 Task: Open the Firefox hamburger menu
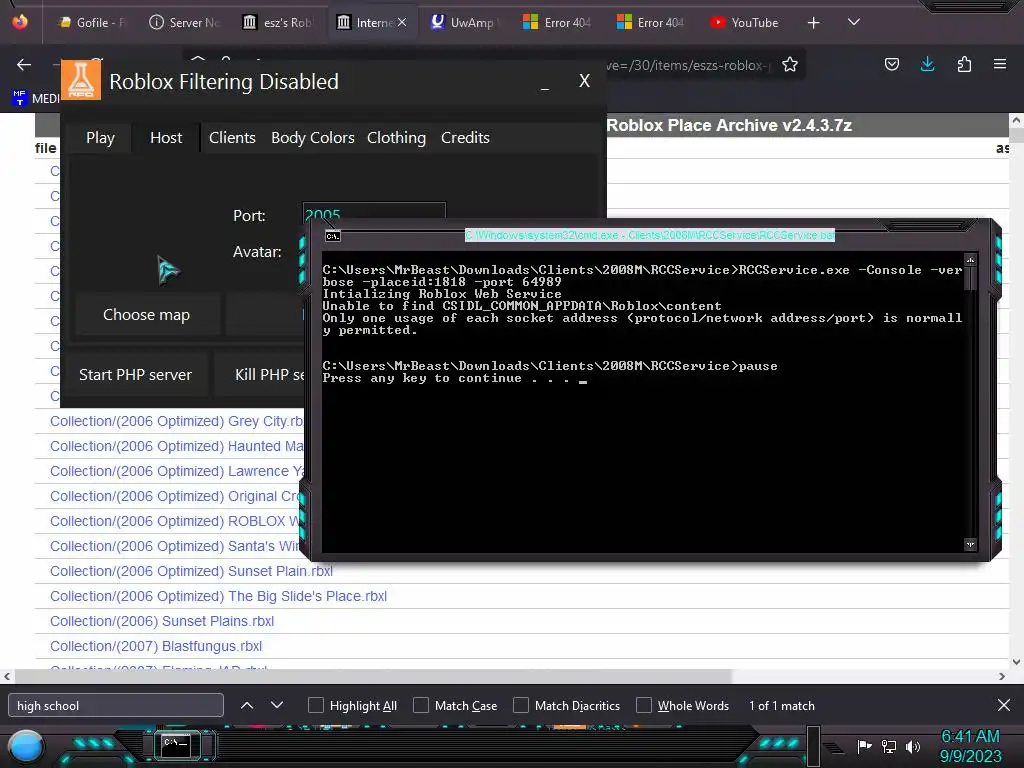coord(1000,64)
